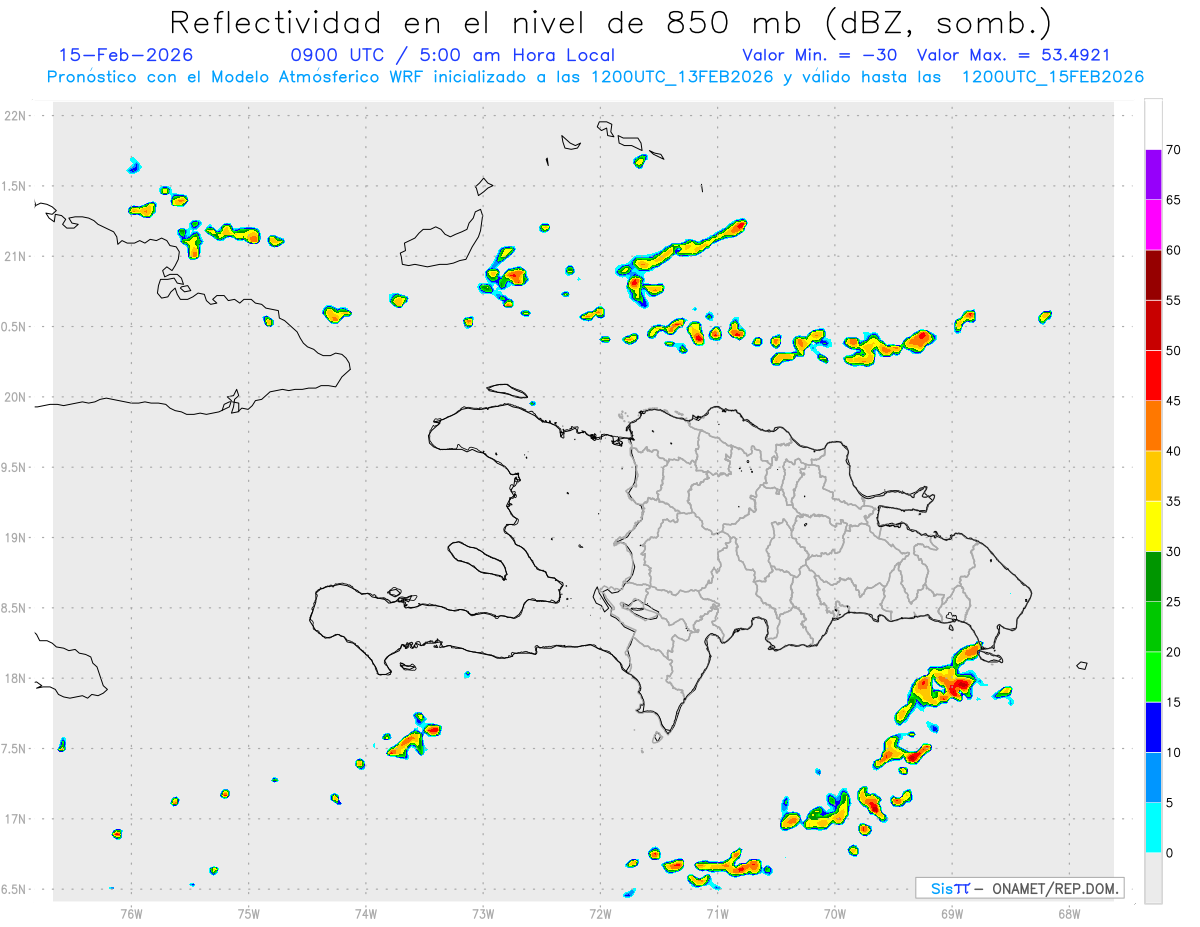This screenshot has width=1200, height=927.
Task: Click the colorbar value label '60'
Action: tap(1174, 250)
